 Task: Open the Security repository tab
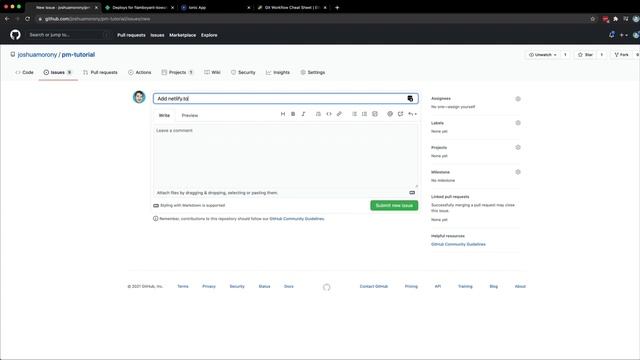tap(243, 72)
